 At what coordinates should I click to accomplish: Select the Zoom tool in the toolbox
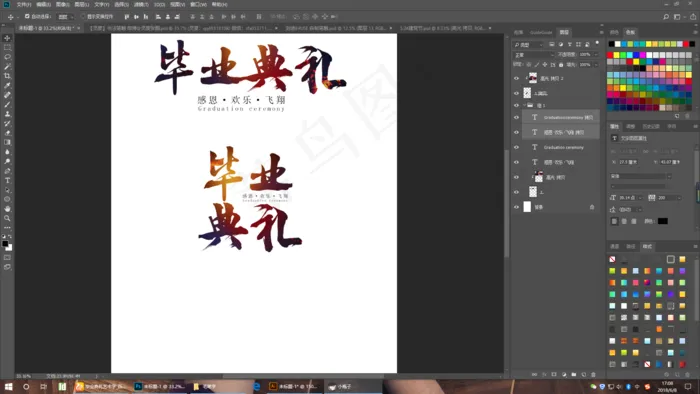(7, 218)
